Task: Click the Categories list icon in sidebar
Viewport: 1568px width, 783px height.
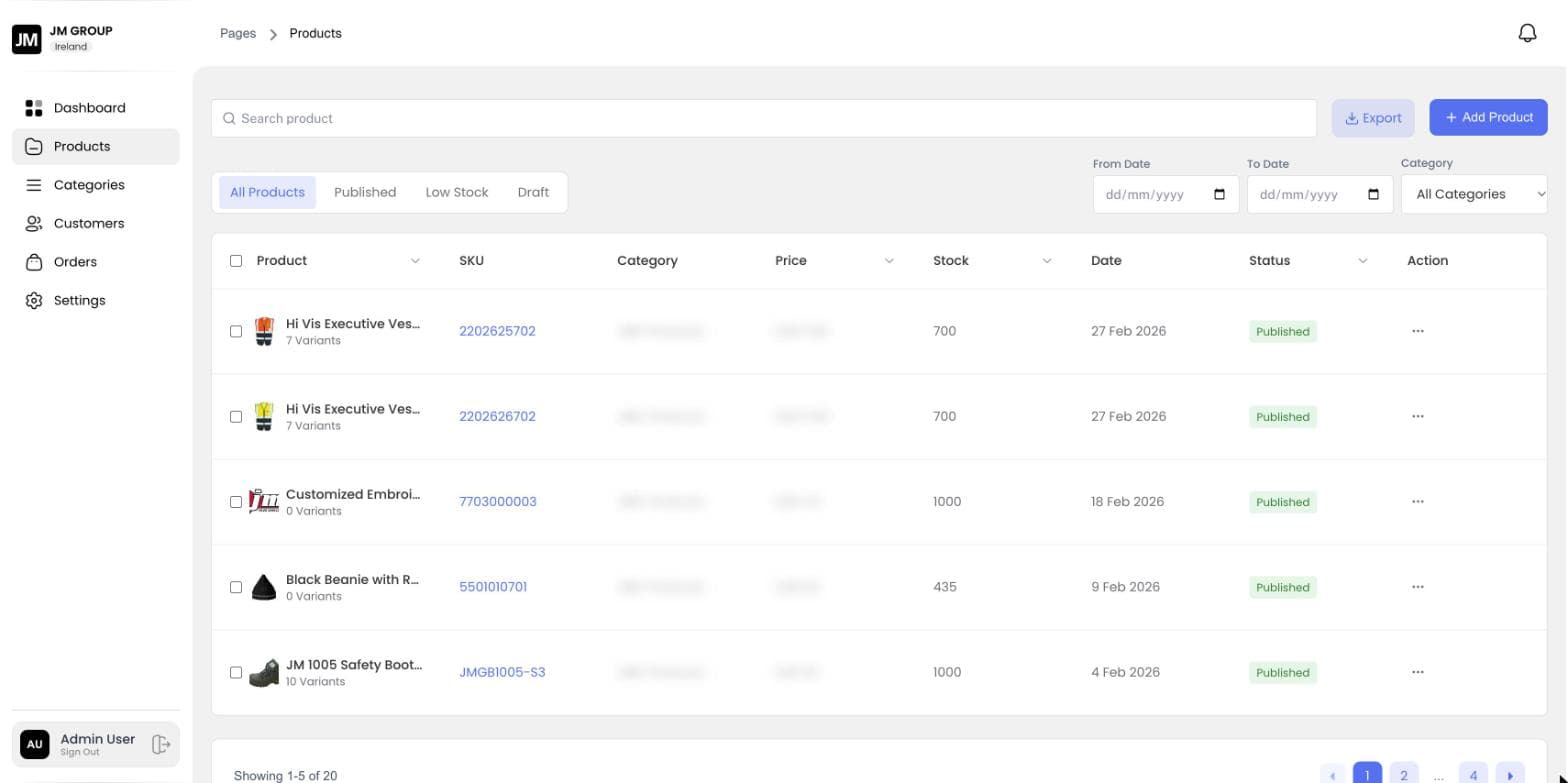Action: [x=34, y=185]
